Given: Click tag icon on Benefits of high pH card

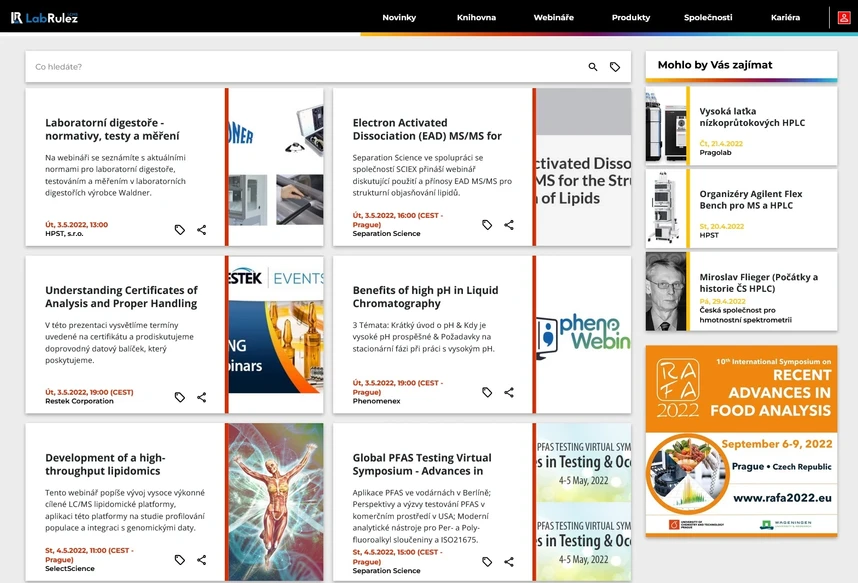Looking at the screenshot, I should click(x=487, y=392).
